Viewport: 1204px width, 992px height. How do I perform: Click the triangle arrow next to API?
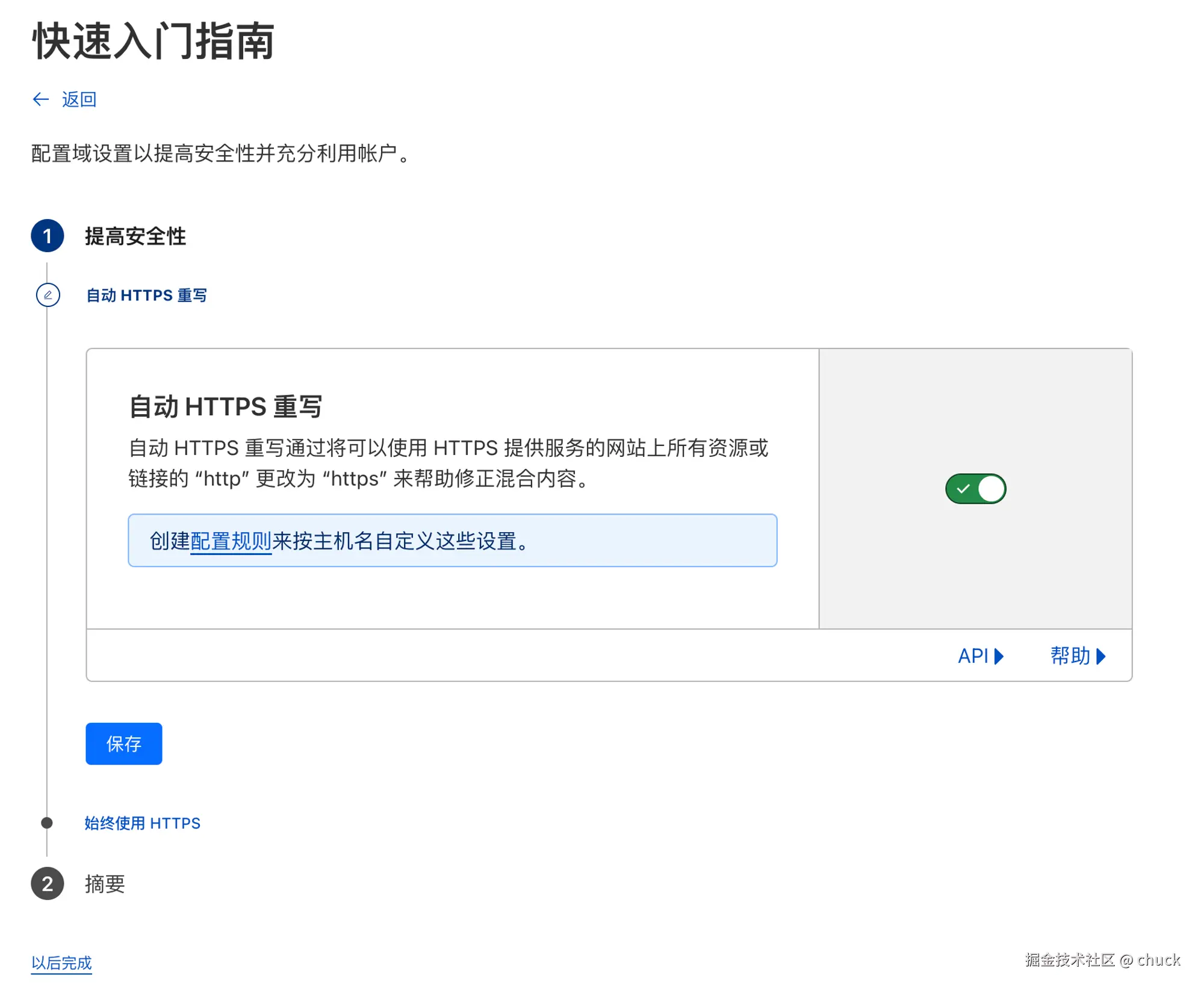[999, 656]
